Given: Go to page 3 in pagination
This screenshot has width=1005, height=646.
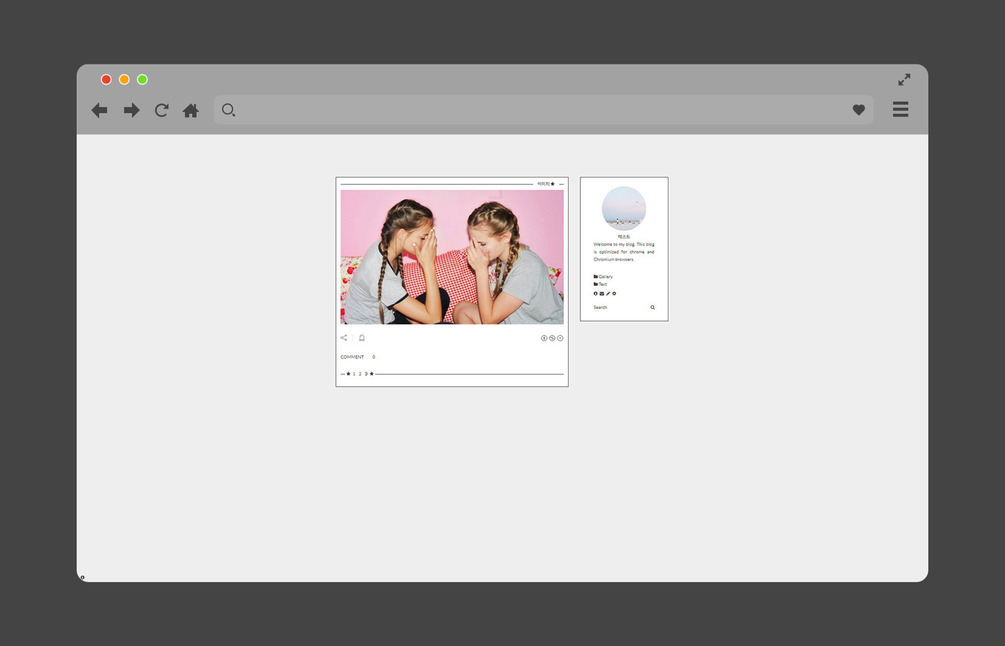Looking at the screenshot, I should coord(366,374).
